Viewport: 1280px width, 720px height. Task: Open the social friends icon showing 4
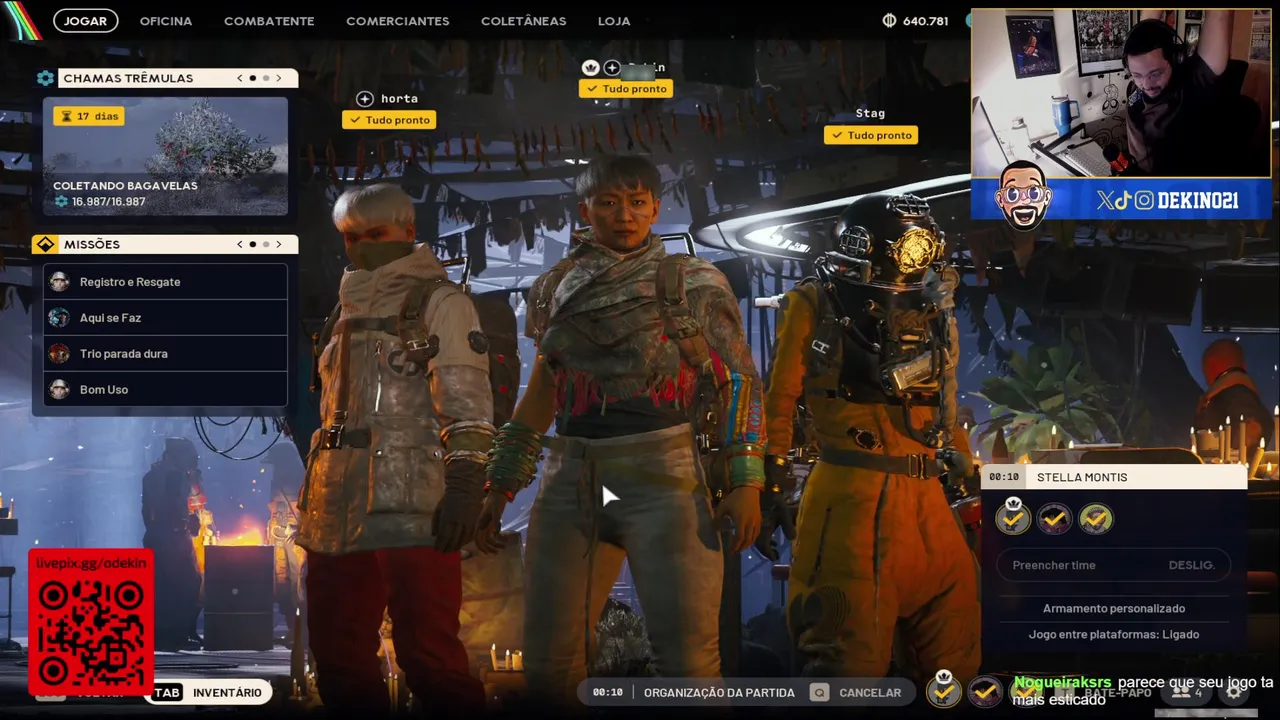(x=1187, y=692)
